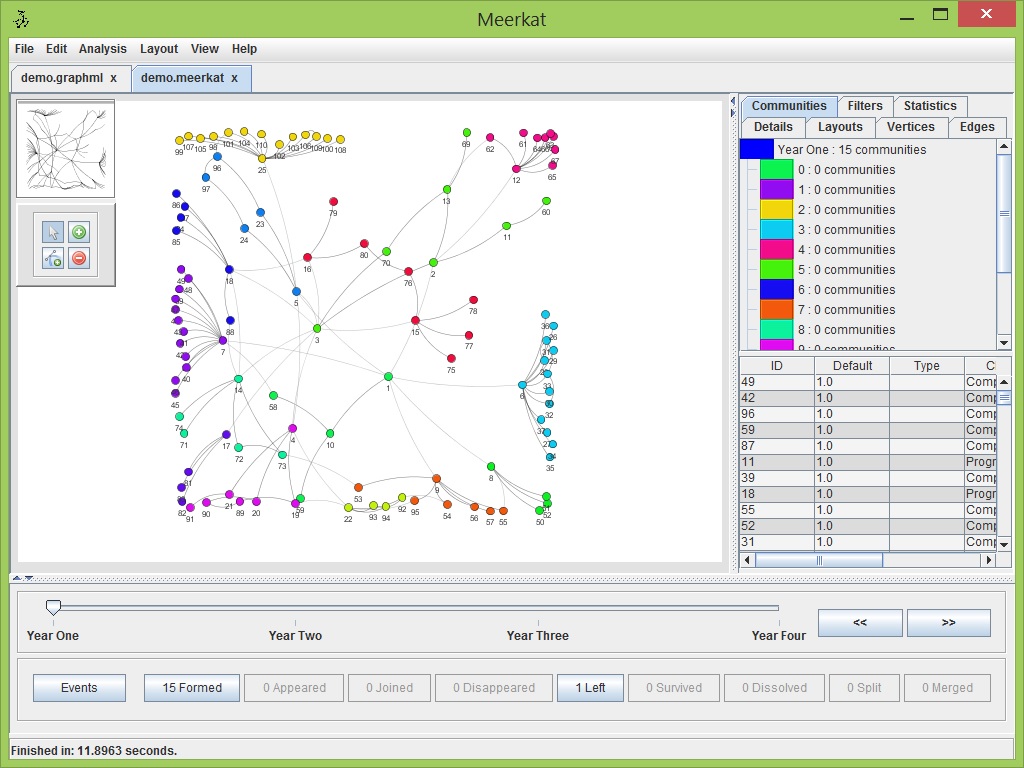Close the demo.meerkat tab
The height and width of the screenshot is (768, 1024).
(234, 78)
